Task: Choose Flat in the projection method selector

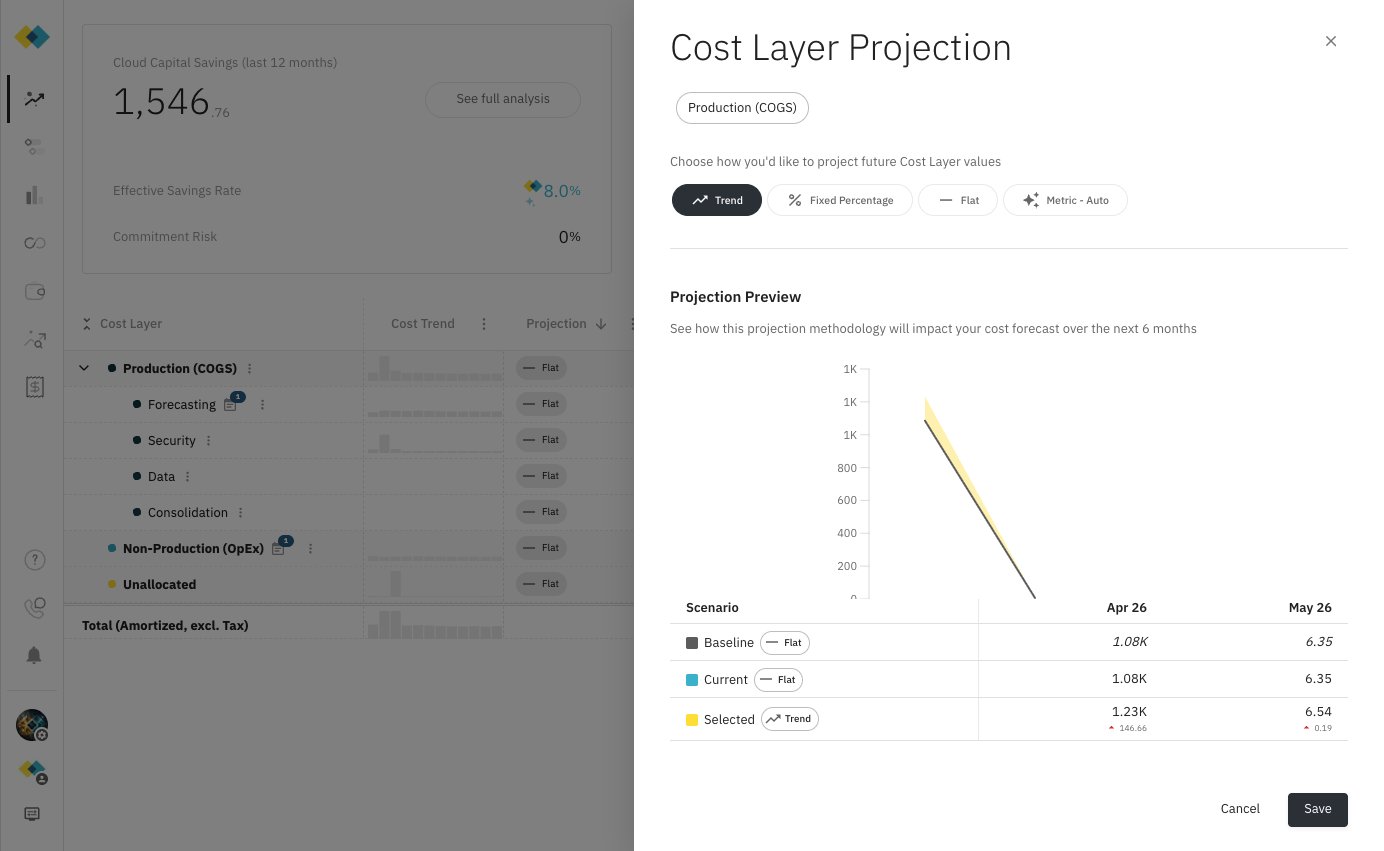Action: point(958,200)
